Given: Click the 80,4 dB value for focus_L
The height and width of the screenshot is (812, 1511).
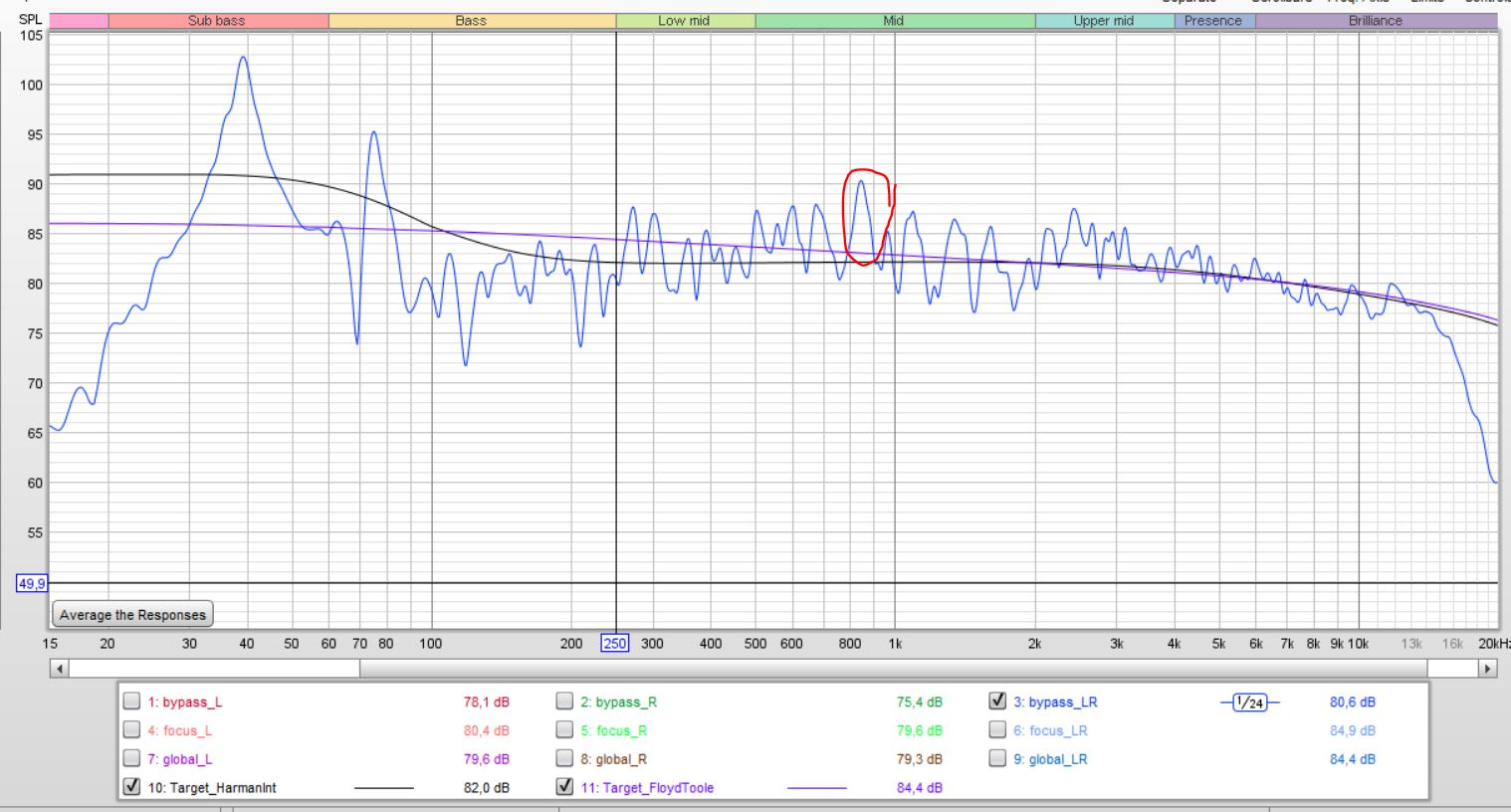Looking at the screenshot, I should (486, 730).
